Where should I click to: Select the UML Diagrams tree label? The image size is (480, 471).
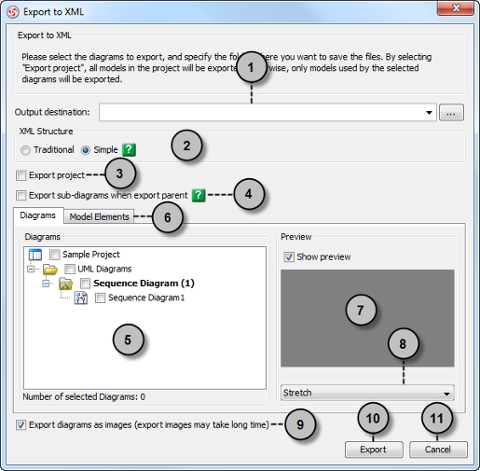pyautogui.click(x=105, y=269)
